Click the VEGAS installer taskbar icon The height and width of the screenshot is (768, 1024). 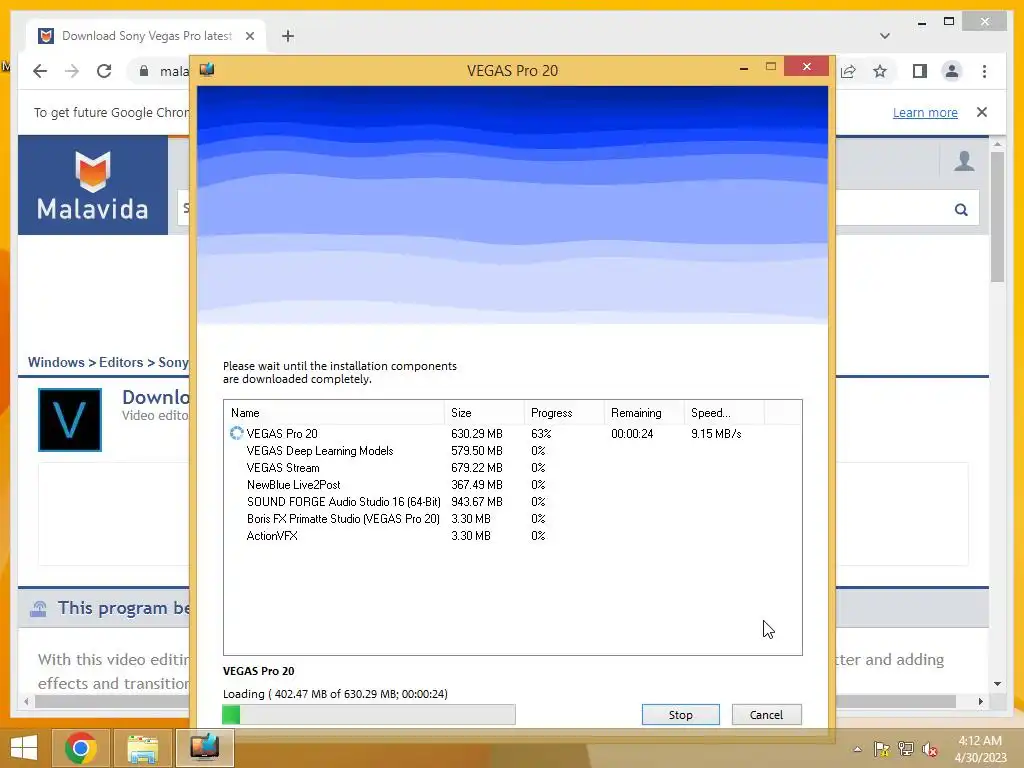coord(204,747)
